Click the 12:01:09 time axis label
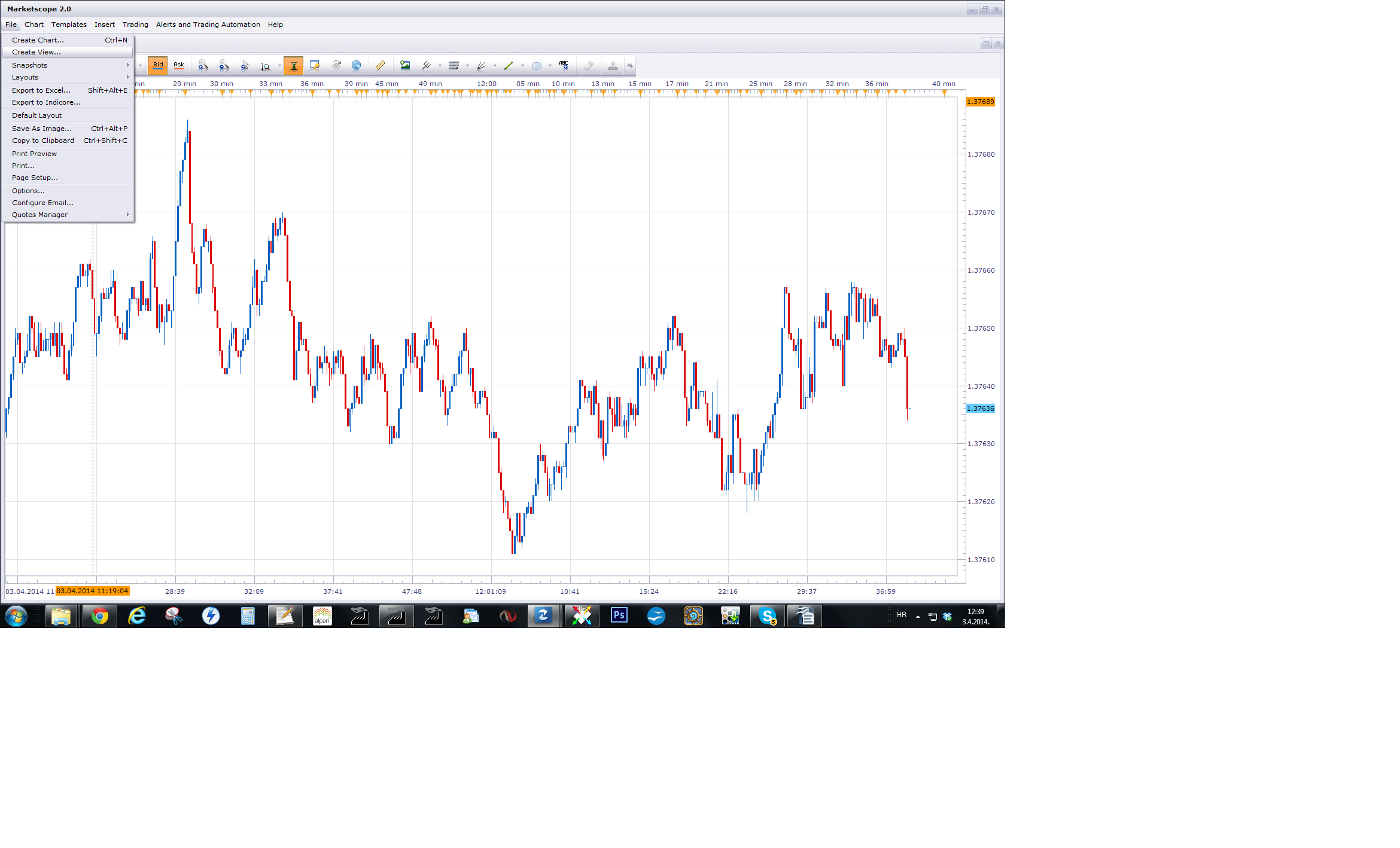 [x=491, y=591]
